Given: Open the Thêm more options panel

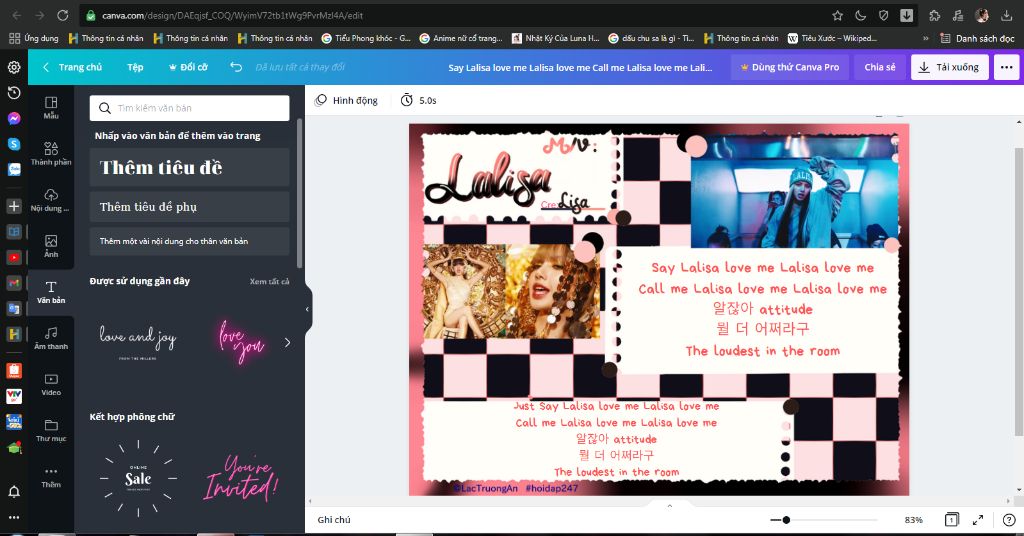Looking at the screenshot, I should [x=51, y=477].
